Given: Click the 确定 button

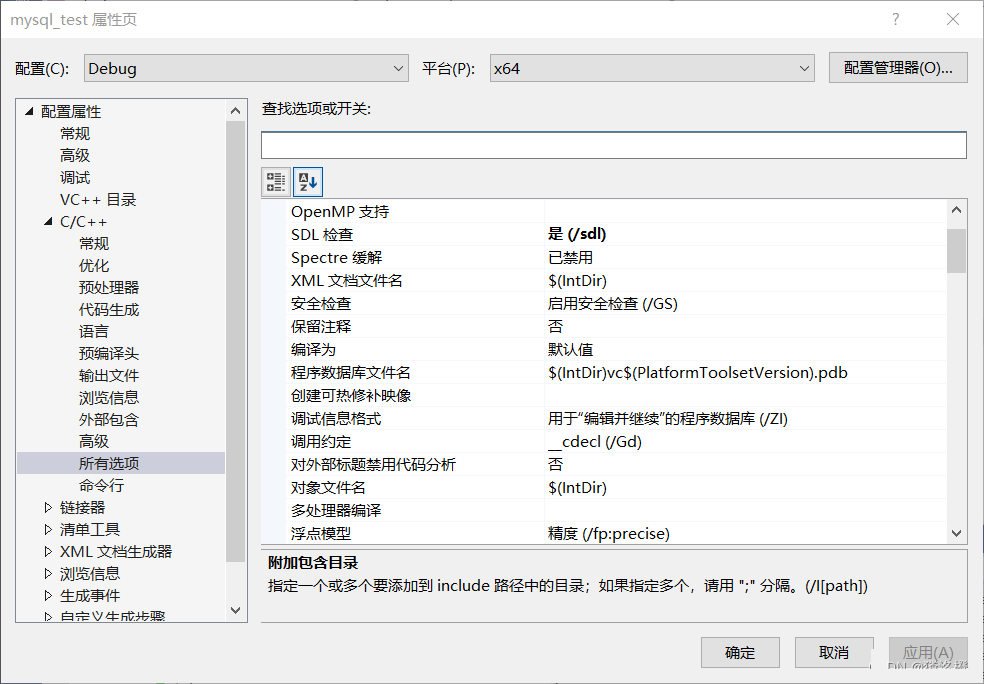Looking at the screenshot, I should tap(740, 653).
